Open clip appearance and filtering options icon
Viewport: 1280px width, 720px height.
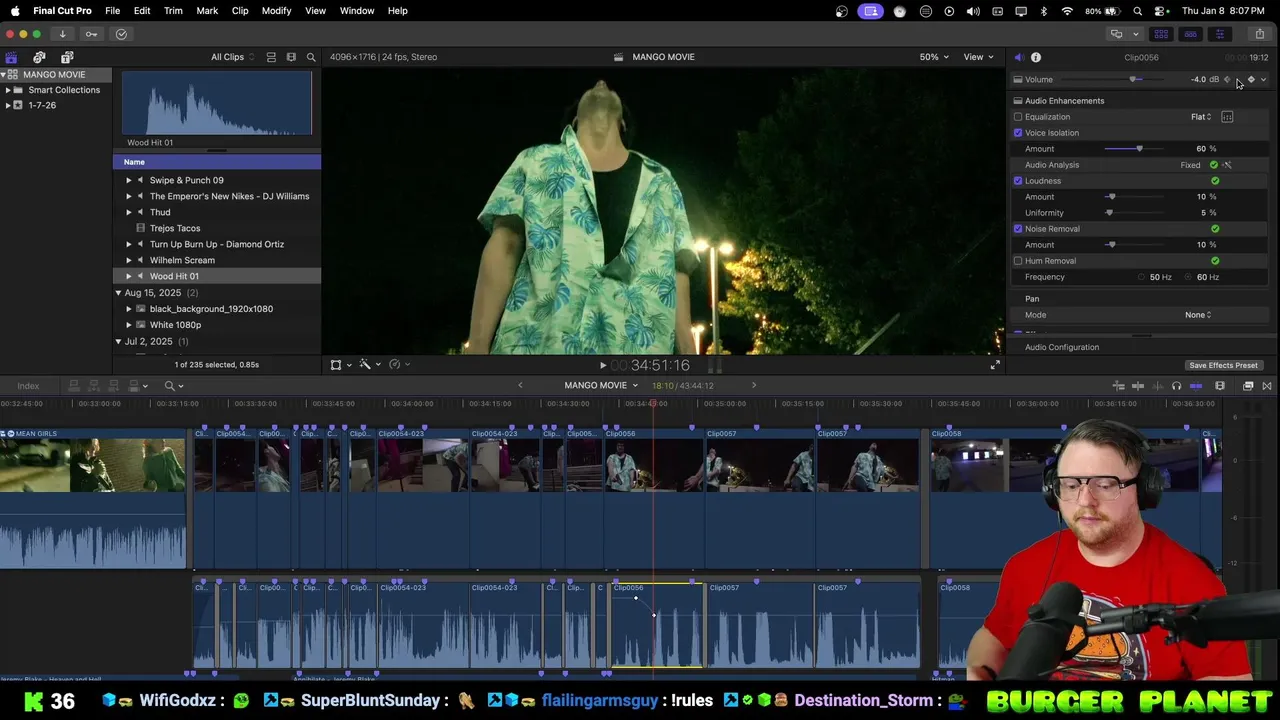coord(291,57)
